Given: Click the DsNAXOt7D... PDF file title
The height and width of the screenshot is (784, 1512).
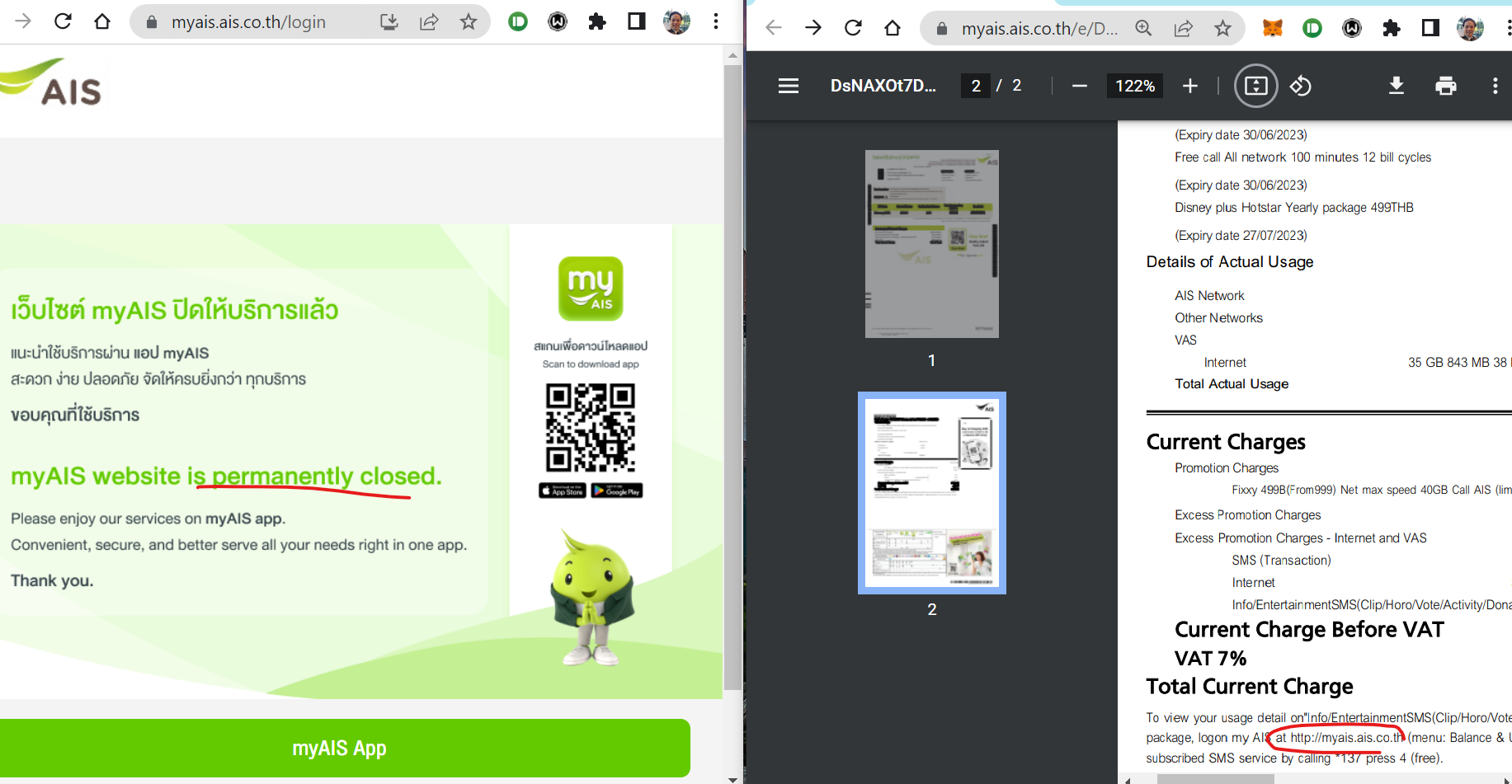Looking at the screenshot, I should coord(883,86).
